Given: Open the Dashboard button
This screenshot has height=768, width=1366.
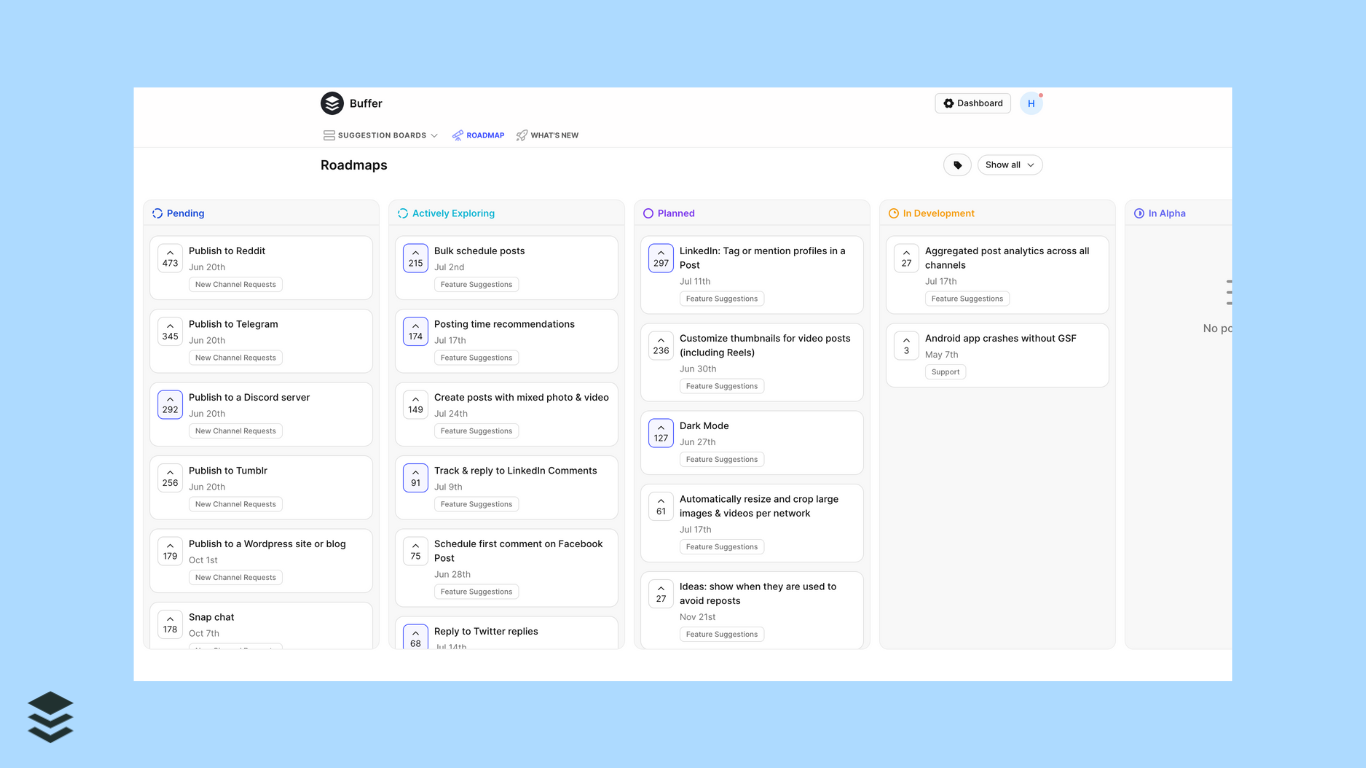Looking at the screenshot, I should pyautogui.click(x=973, y=103).
